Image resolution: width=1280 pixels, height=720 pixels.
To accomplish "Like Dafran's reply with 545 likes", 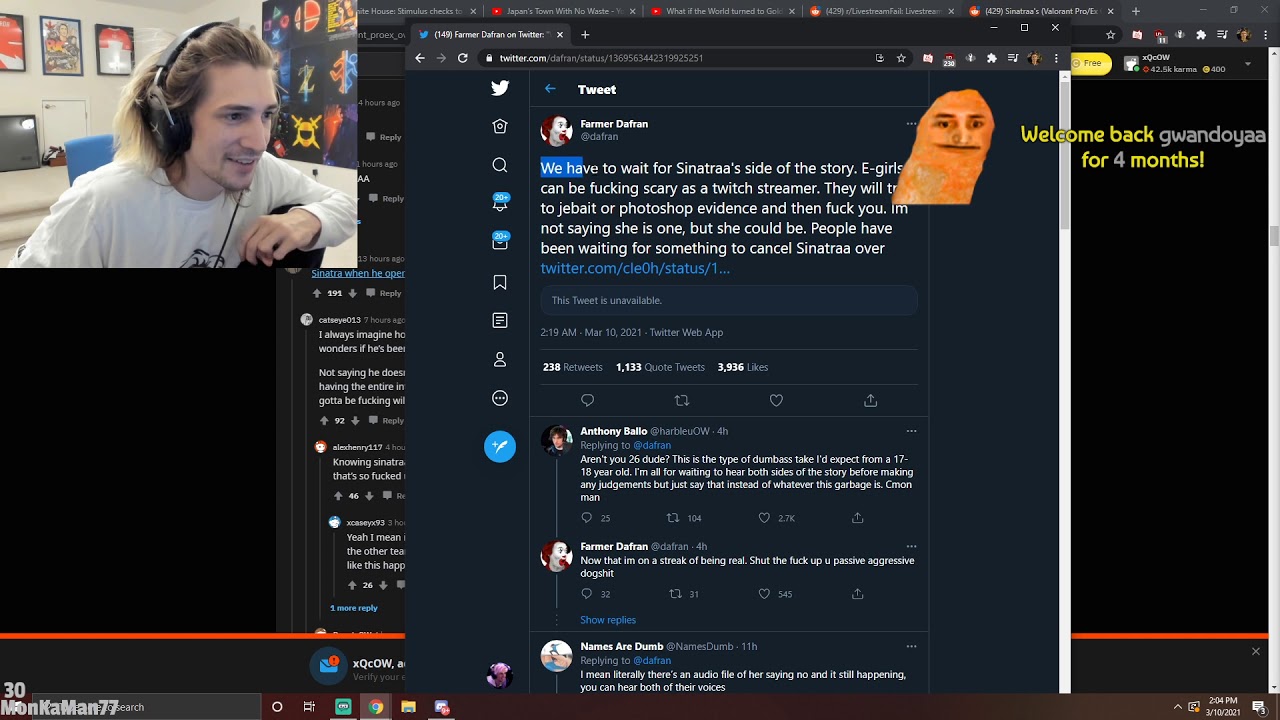I will coord(764,594).
